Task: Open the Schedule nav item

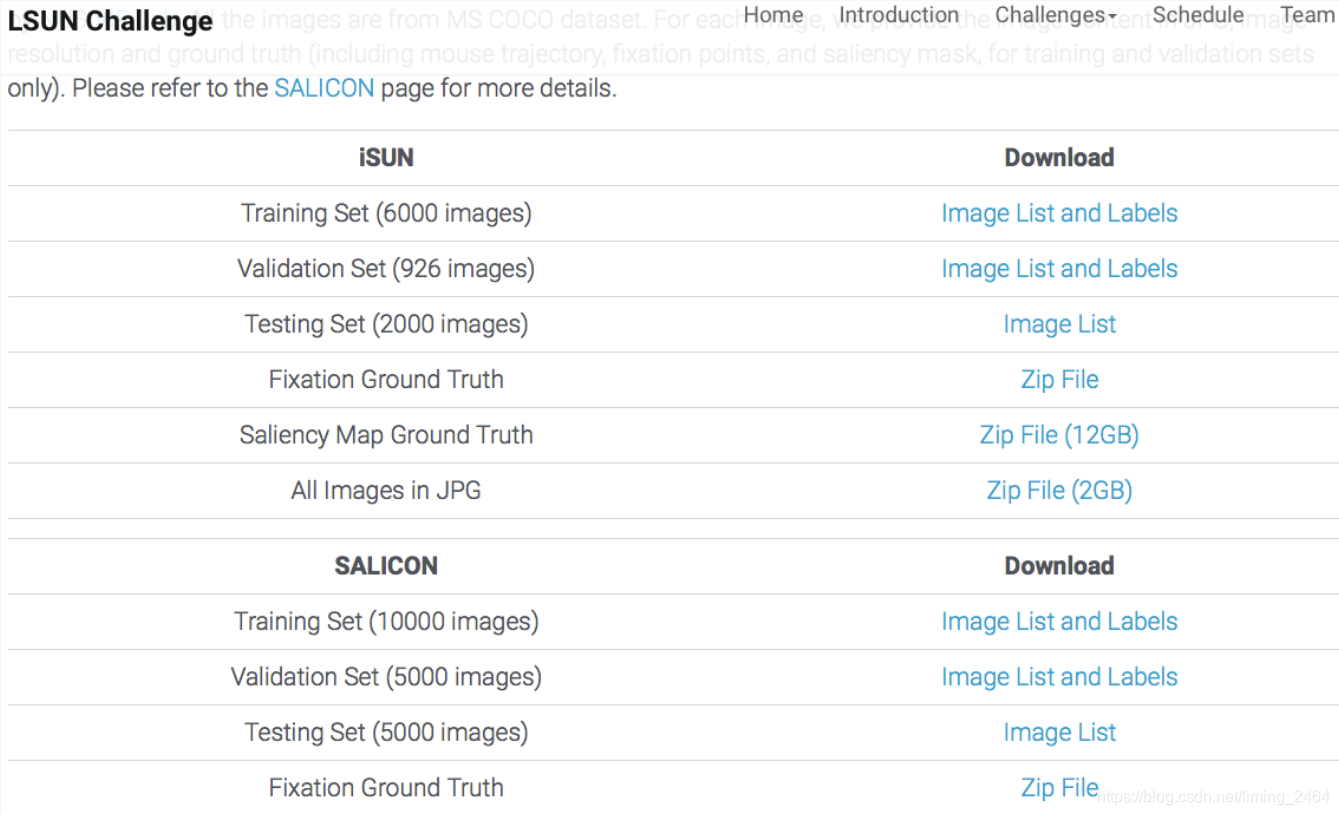Action: point(1198,15)
